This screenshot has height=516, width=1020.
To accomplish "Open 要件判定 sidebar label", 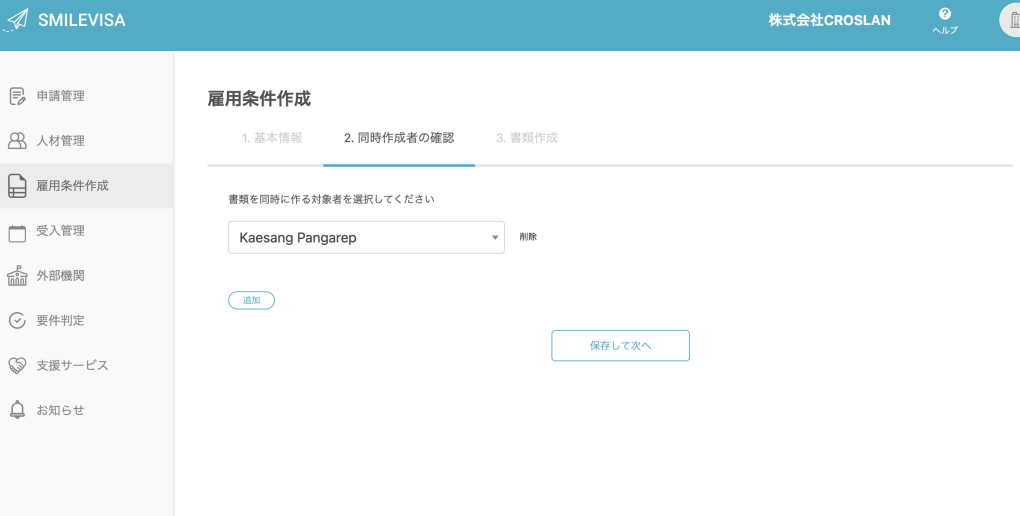I will (x=60, y=320).
